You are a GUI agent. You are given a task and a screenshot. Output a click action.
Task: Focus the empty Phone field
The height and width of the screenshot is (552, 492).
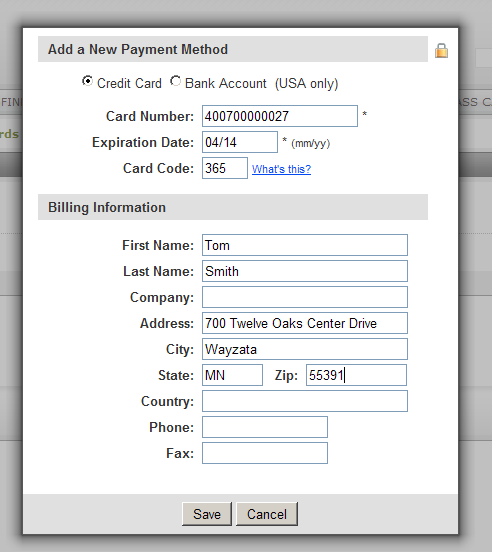coord(265,427)
